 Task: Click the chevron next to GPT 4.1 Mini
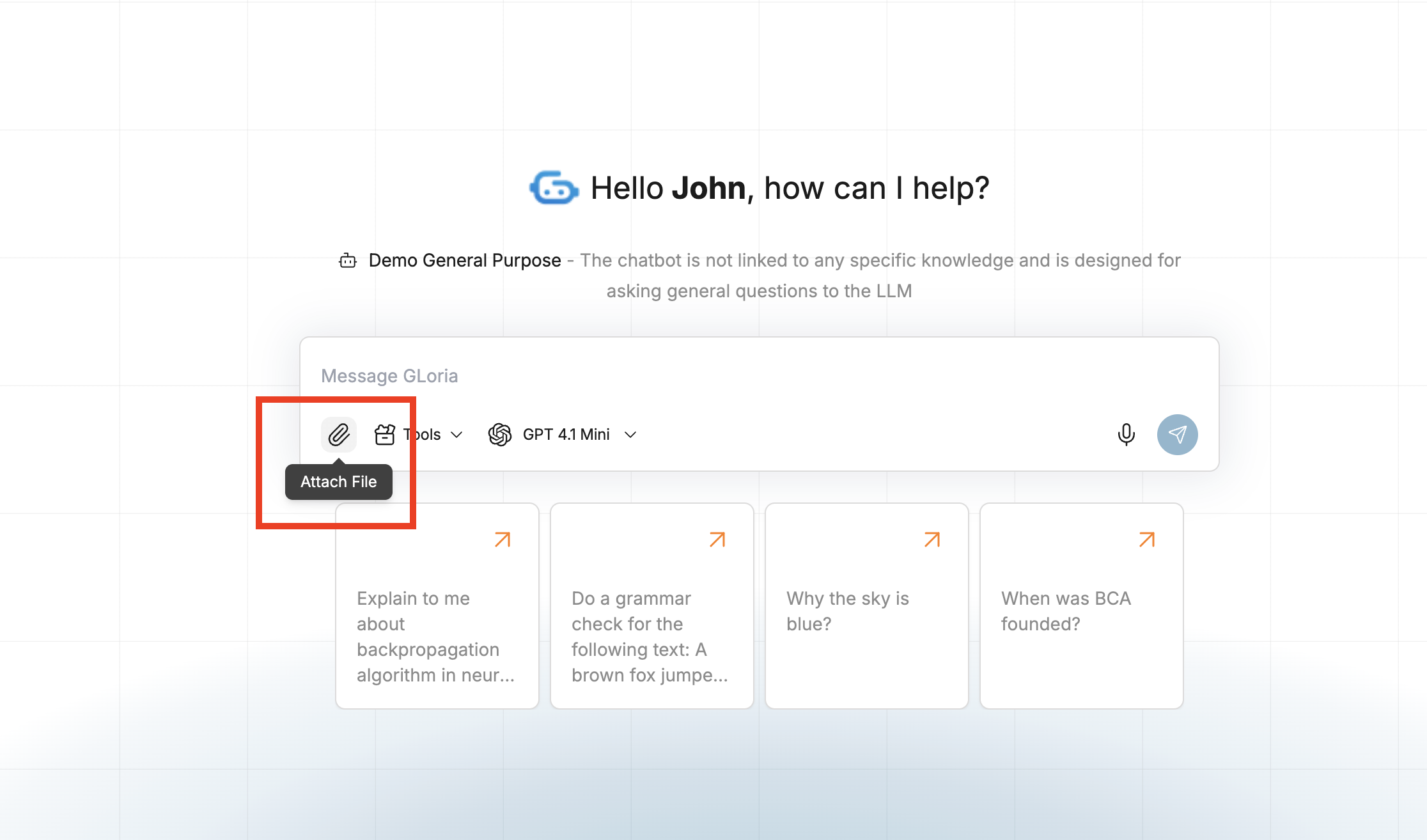tap(630, 435)
